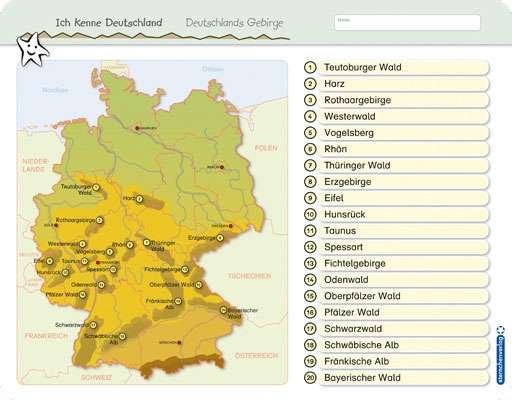
Task: Click the Ostsee label on the map
Action: (x=213, y=69)
